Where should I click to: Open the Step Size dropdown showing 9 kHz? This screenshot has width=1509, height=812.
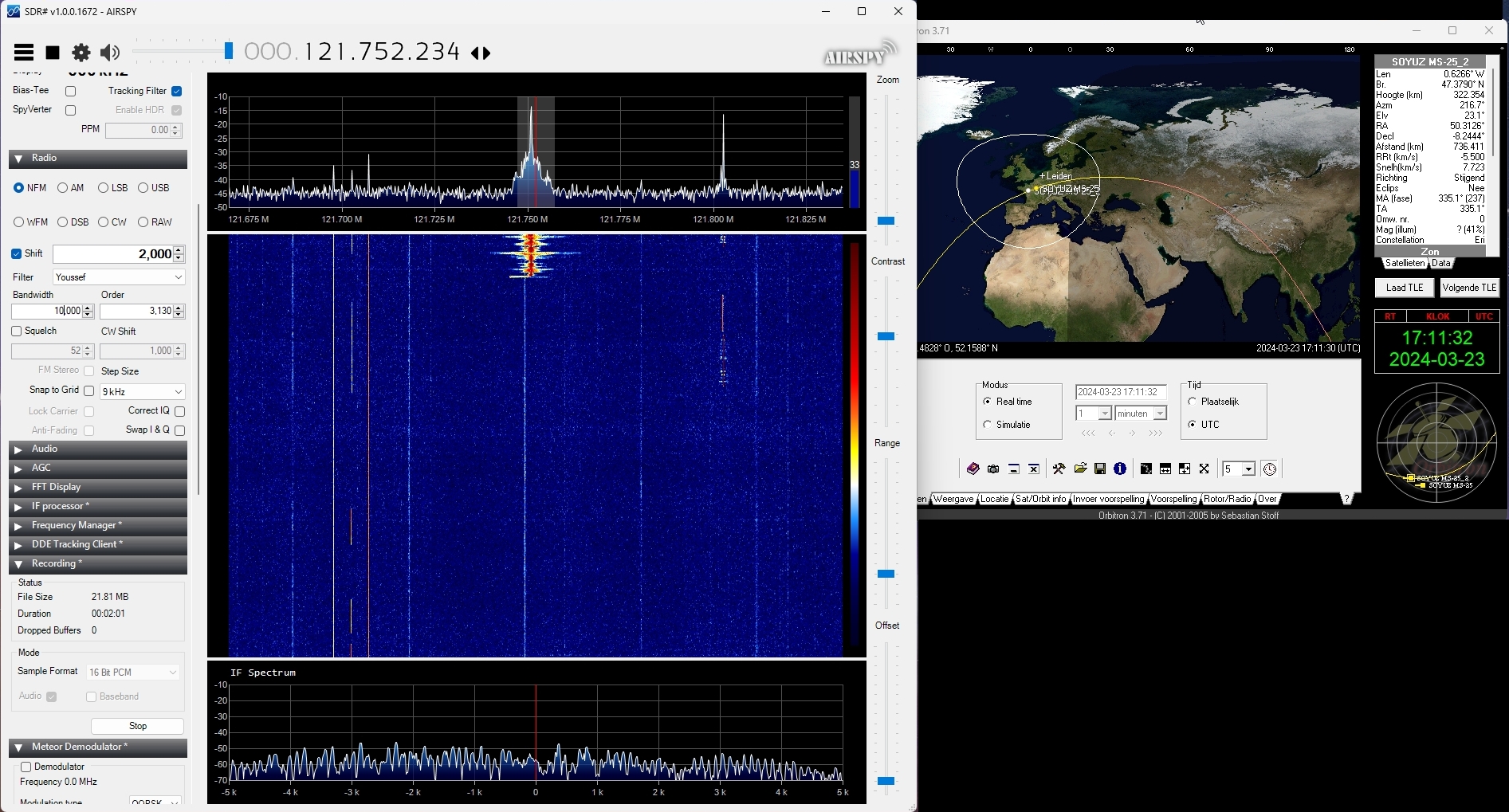143,392
